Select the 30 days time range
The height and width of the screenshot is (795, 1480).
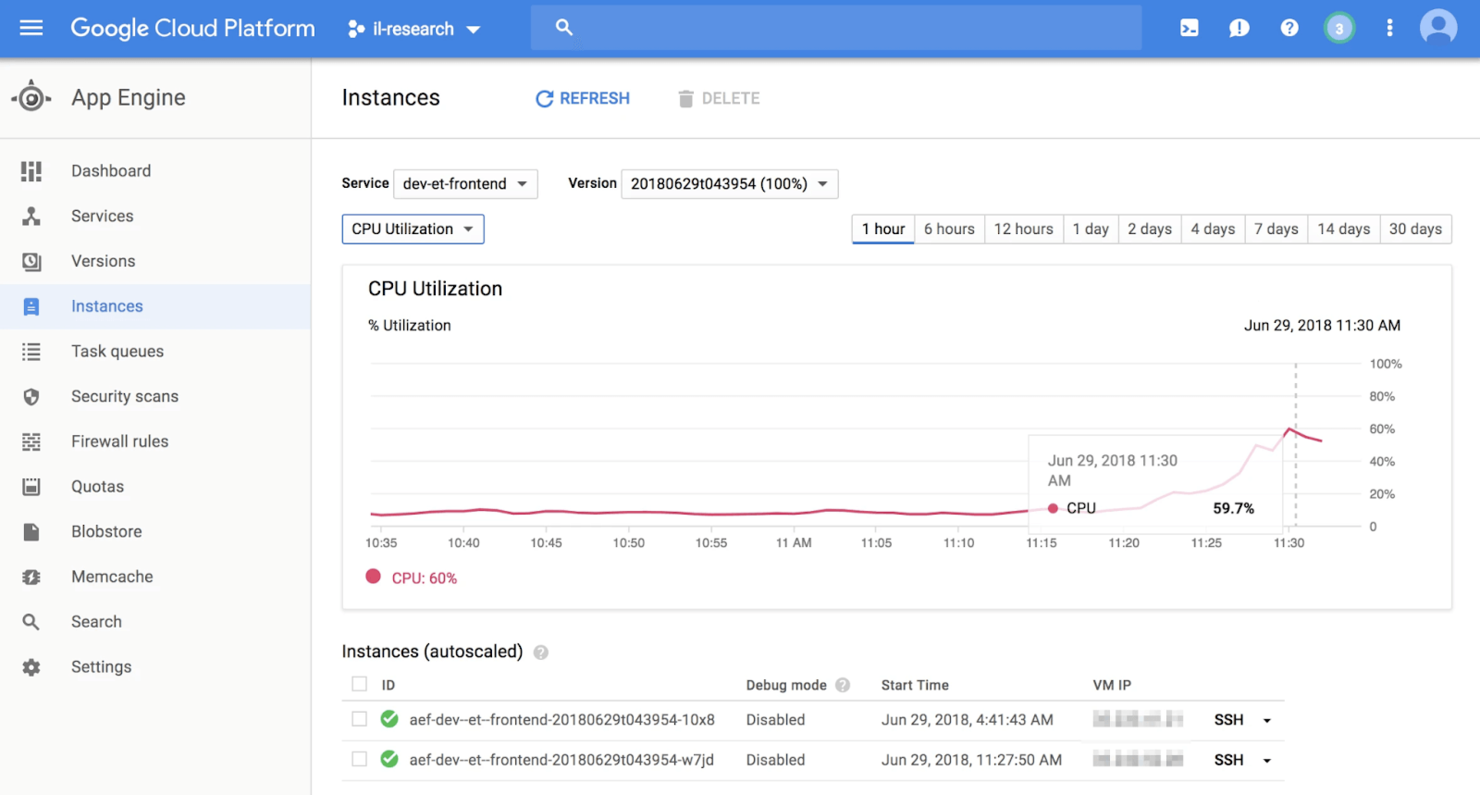tap(1415, 228)
